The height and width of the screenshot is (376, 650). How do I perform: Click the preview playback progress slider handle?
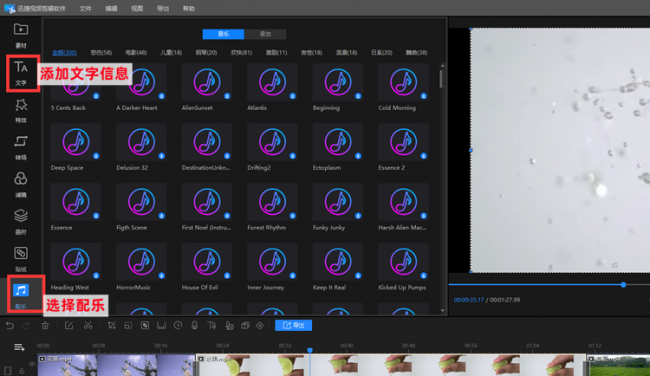(x=623, y=285)
